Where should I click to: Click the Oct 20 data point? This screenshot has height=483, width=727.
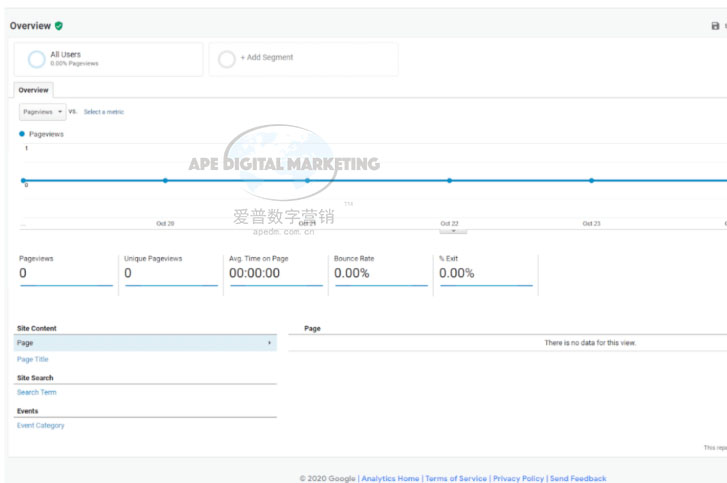165,180
